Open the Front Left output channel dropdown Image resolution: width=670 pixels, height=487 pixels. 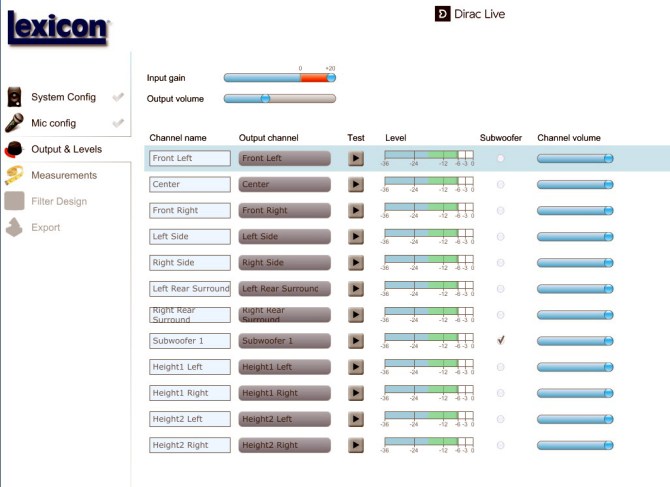pyautogui.click(x=284, y=158)
